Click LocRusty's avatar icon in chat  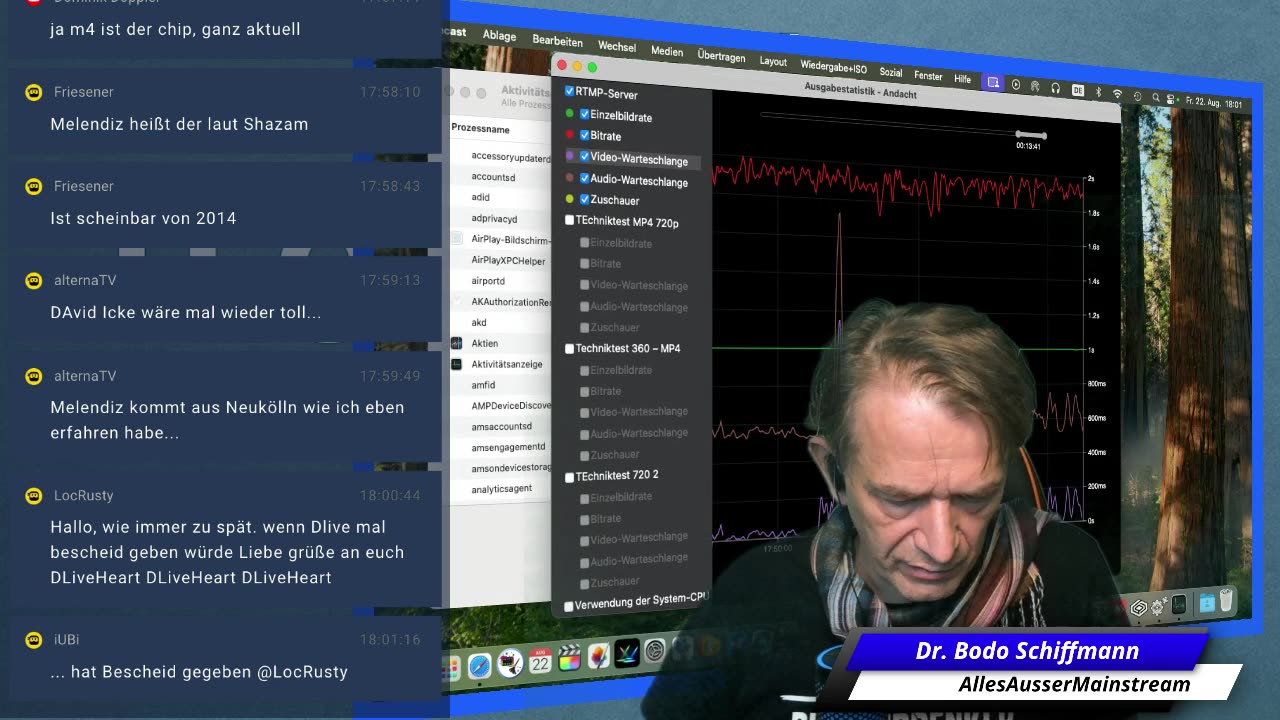tap(34, 495)
